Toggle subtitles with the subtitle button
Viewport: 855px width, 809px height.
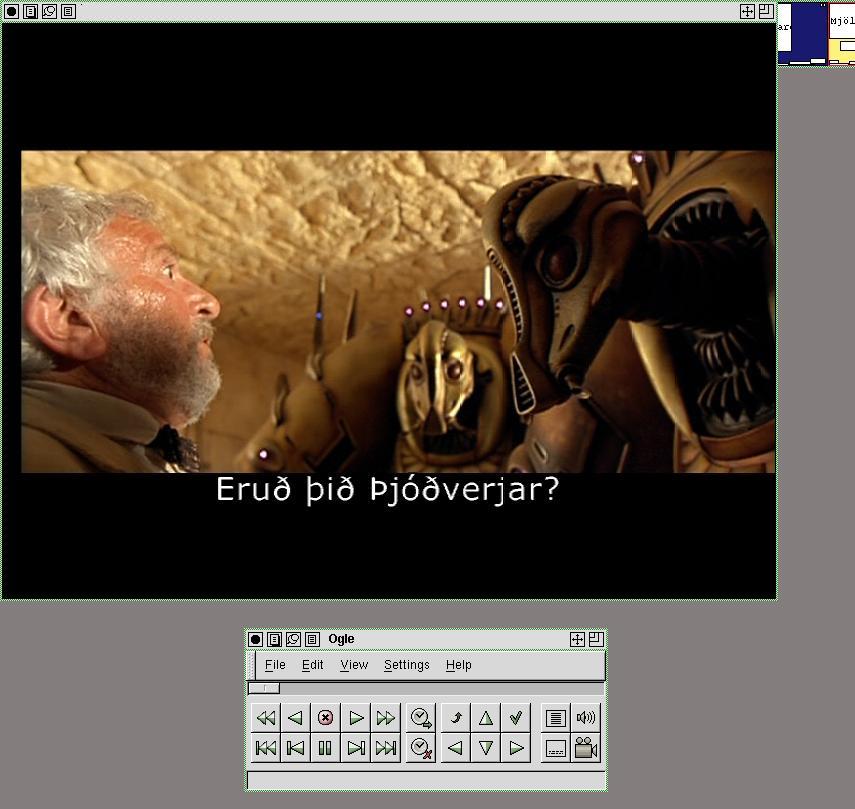(556, 748)
